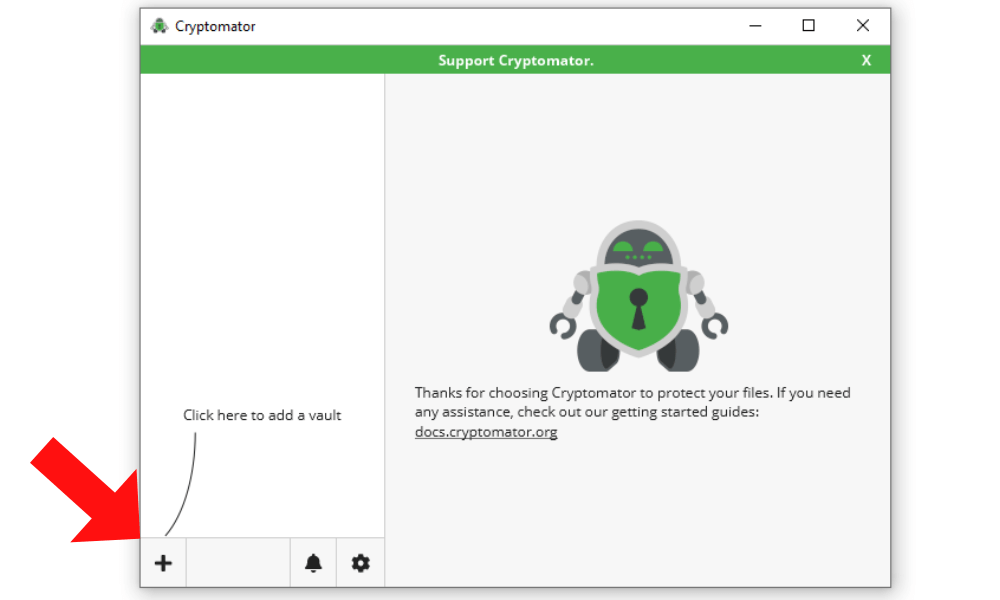Click the plus icon to add a vault
This screenshot has height=600, width=1000.
[163, 563]
